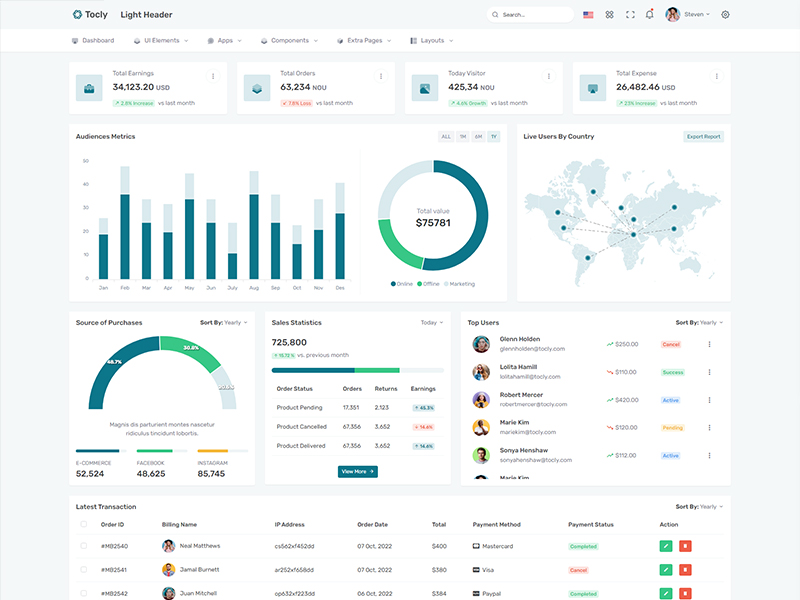Screen dimensions: 800x600
Task: Open the Lolita Hamill row options menu
Action: coord(709,372)
